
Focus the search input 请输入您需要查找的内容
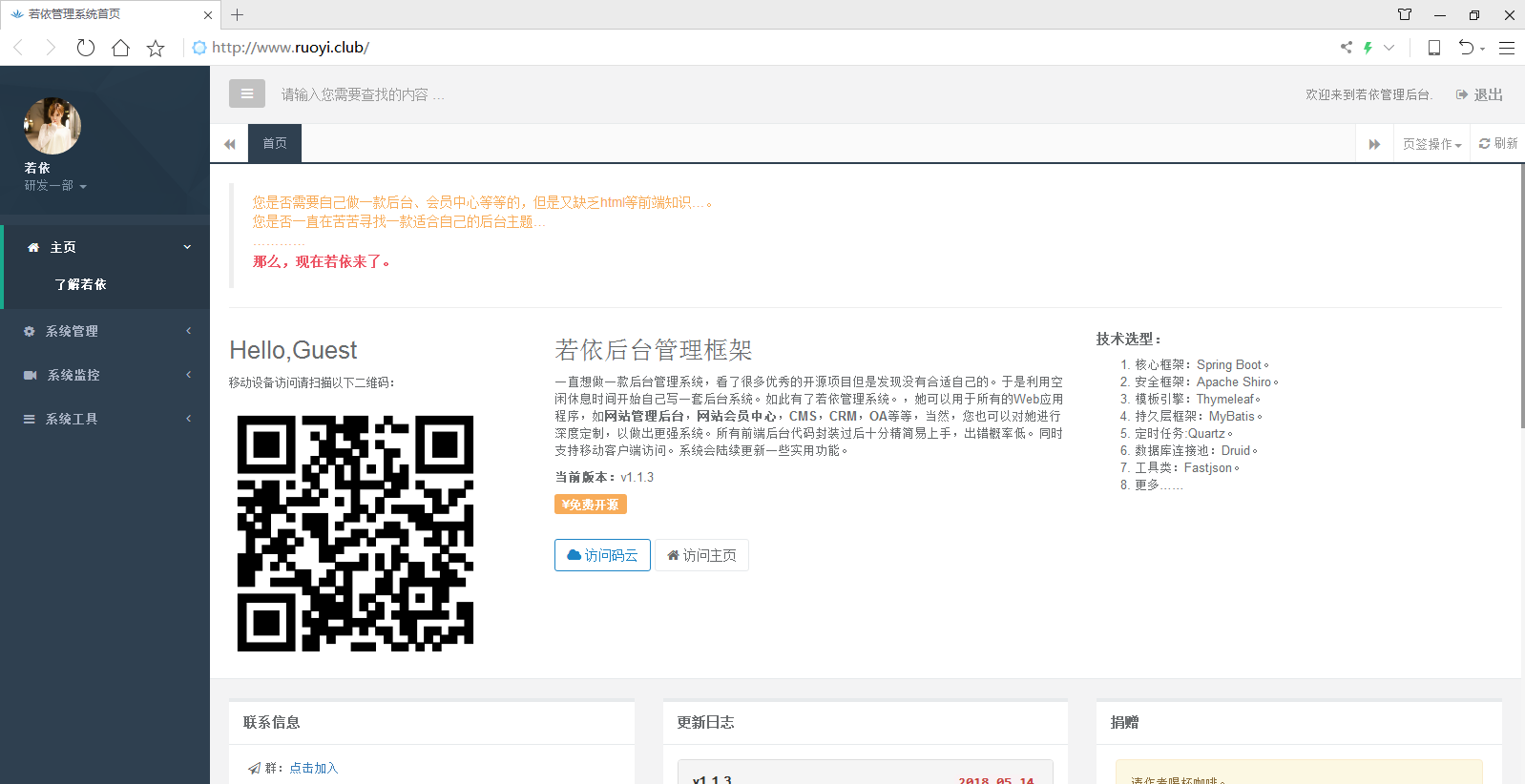(x=363, y=94)
